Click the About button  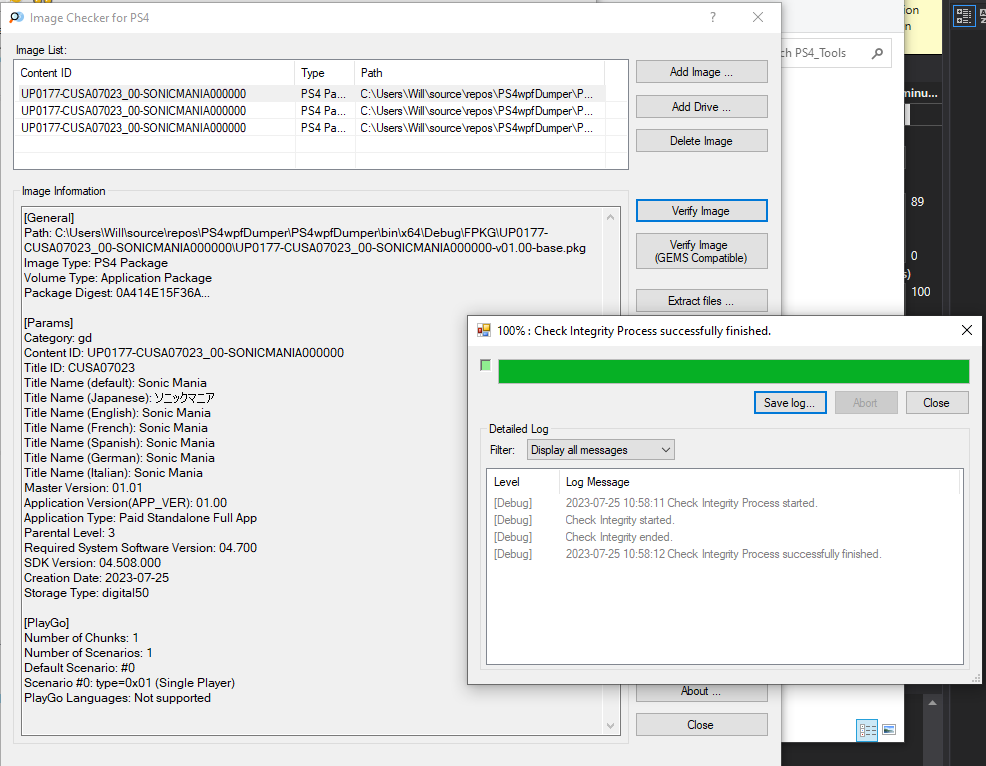(701, 692)
